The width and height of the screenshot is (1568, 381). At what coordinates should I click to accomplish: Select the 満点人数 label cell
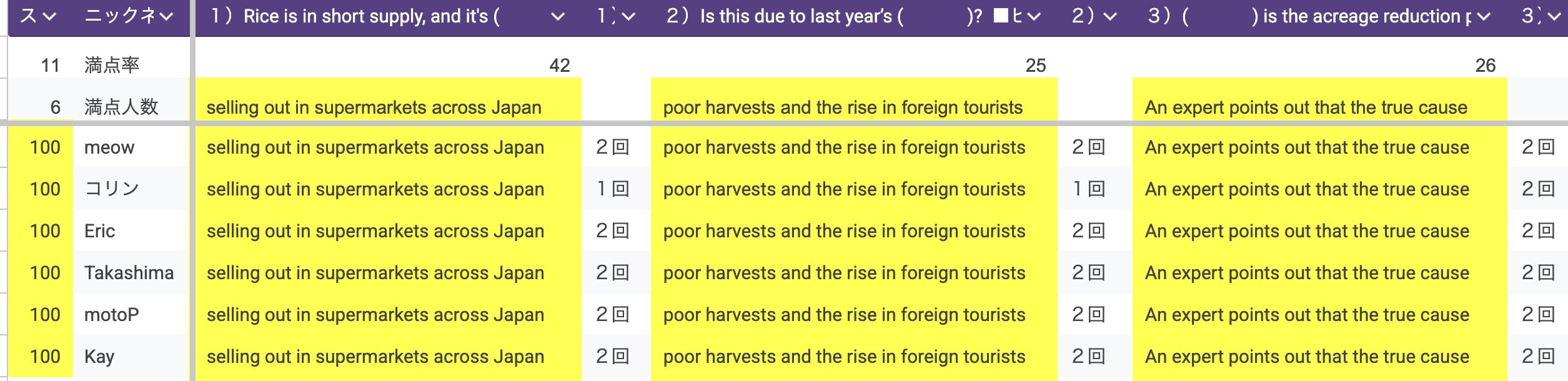tap(121, 107)
